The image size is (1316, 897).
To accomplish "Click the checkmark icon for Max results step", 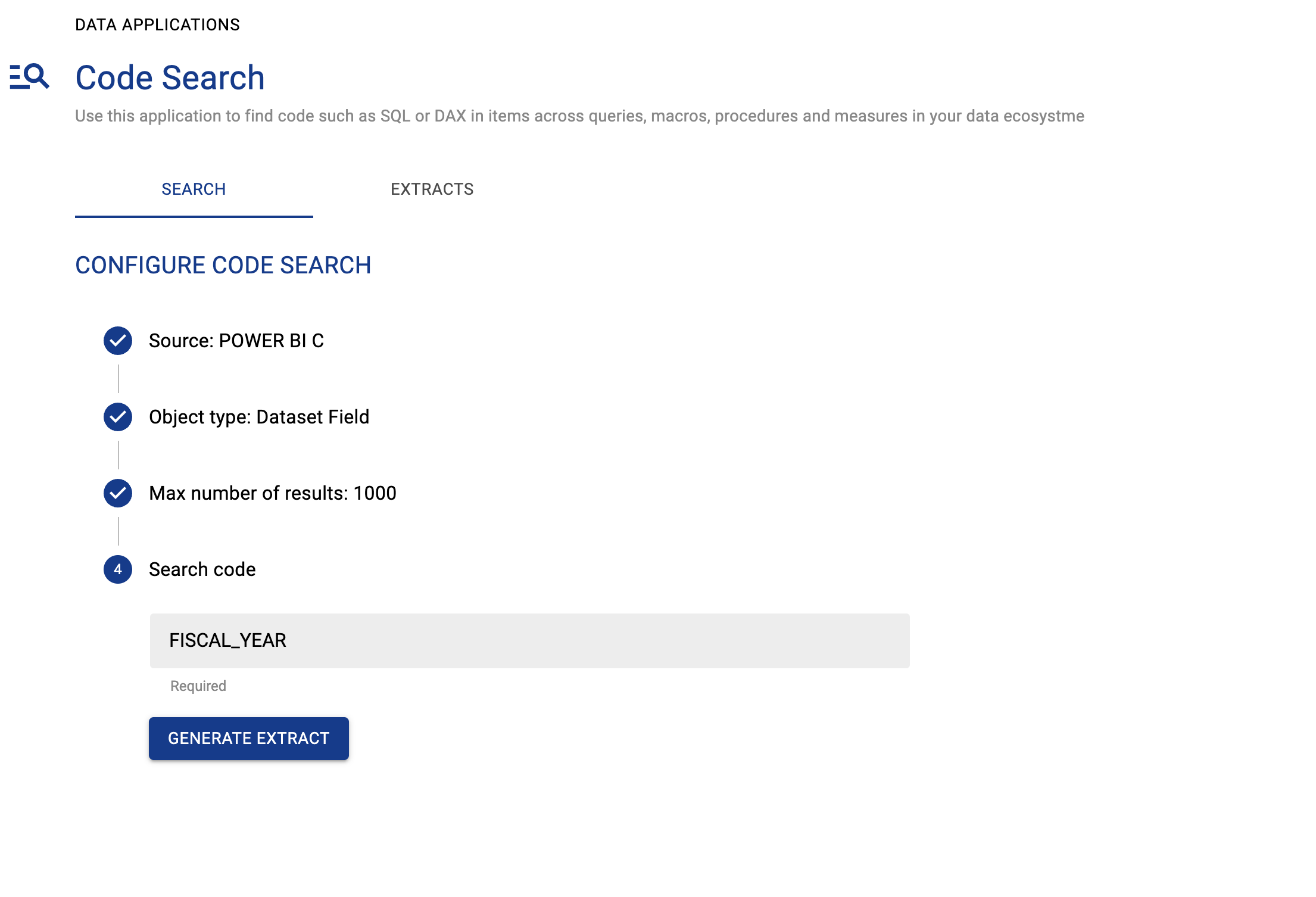I will (x=118, y=493).
